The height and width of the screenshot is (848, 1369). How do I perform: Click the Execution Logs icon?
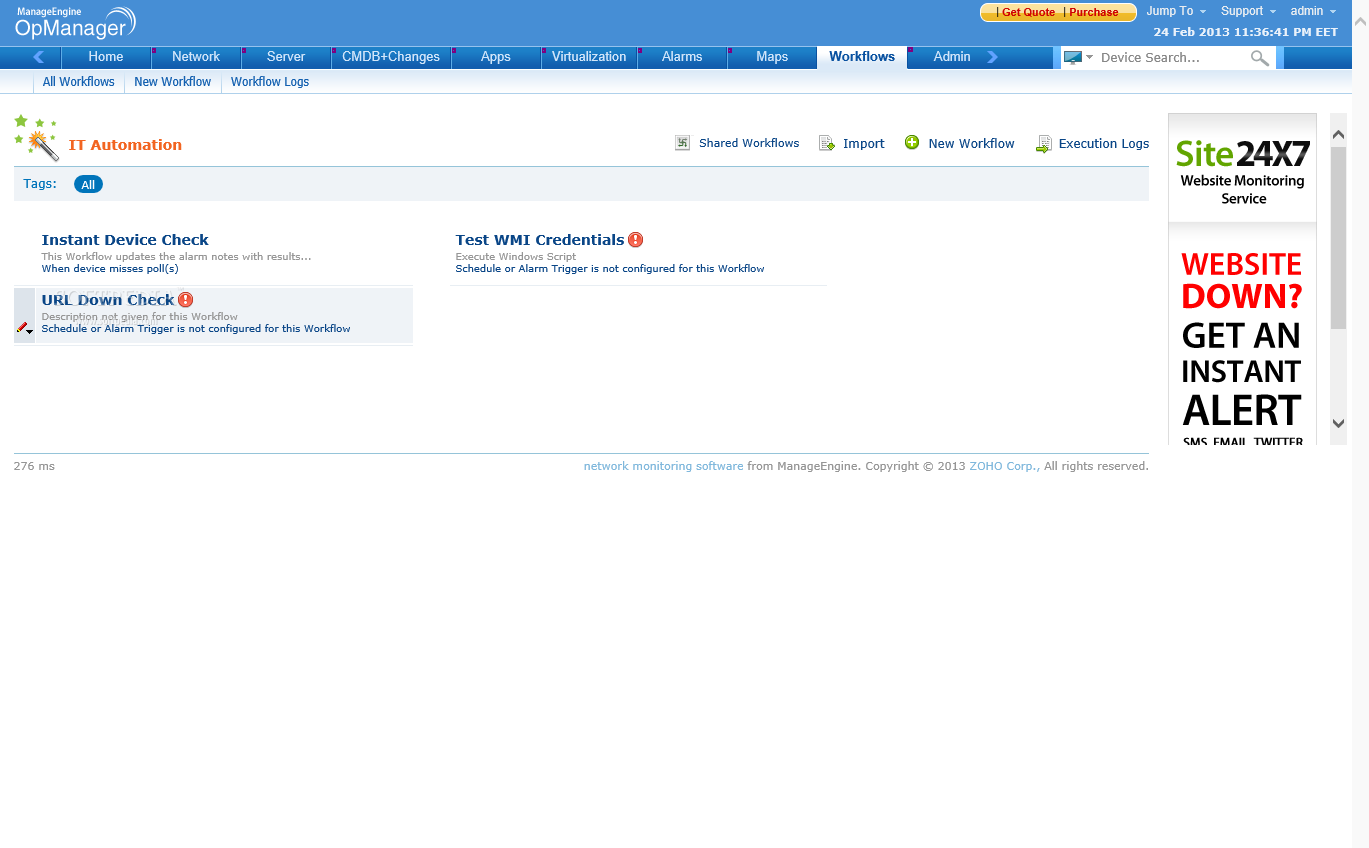coord(1043,144)
